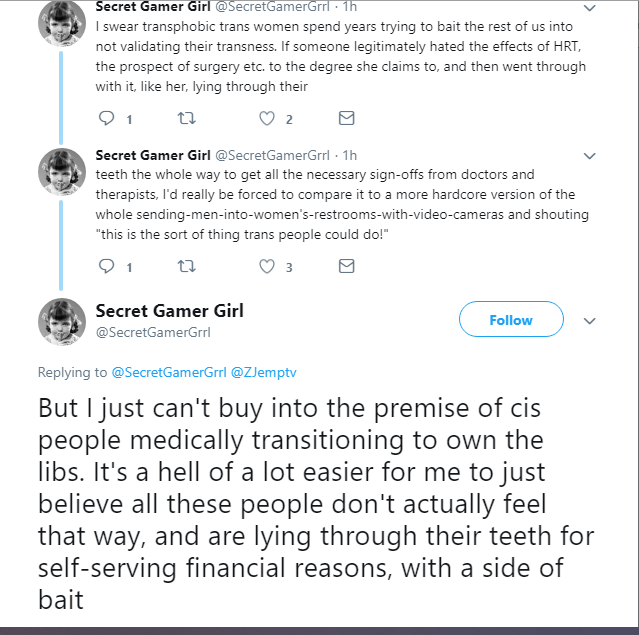Open the second tweet's chevron menu
Viewport: 639px width, 635px height.
(x=589, y=156)
